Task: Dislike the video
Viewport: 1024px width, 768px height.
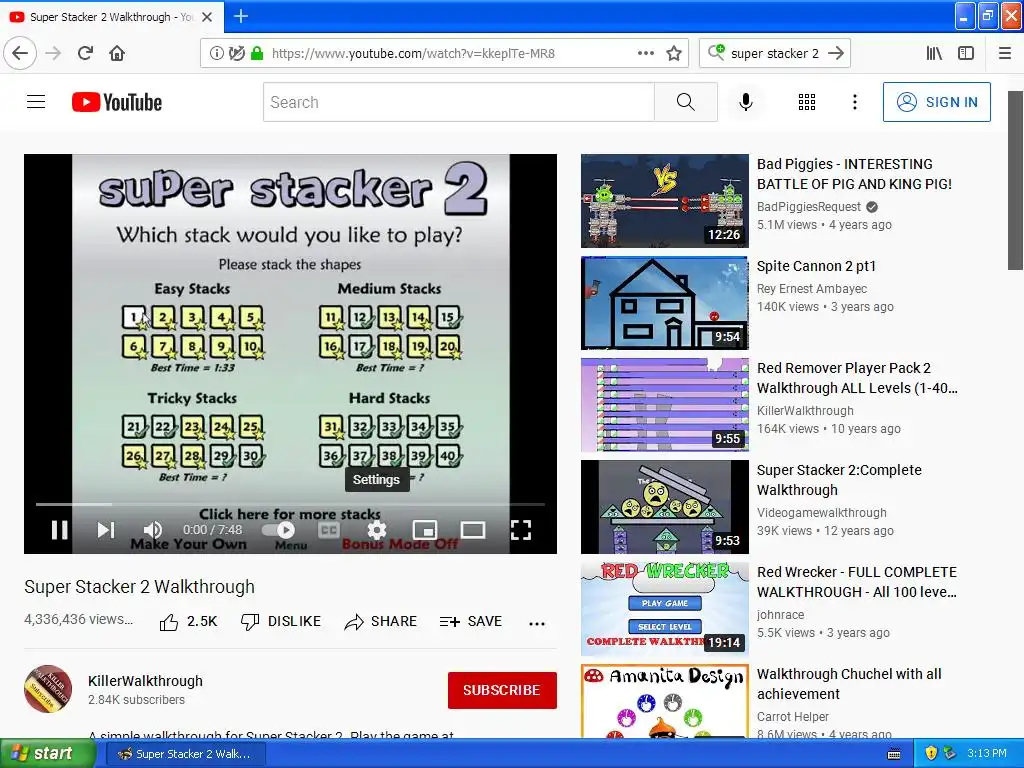Action: click(x=281, y=622)
